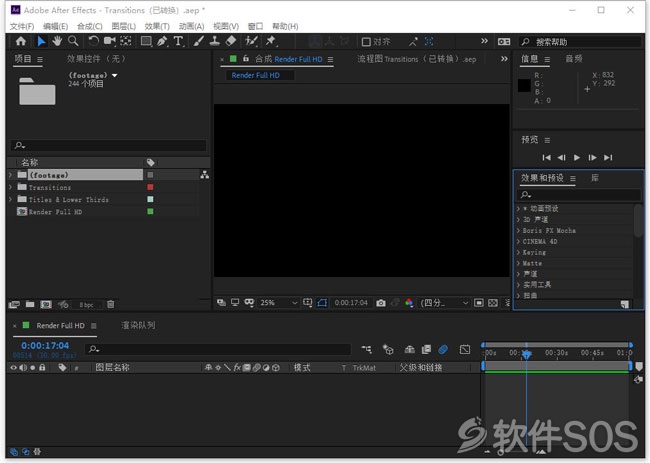Select the Clone Stamp tool
650x463 pixels.
point(214,41)
